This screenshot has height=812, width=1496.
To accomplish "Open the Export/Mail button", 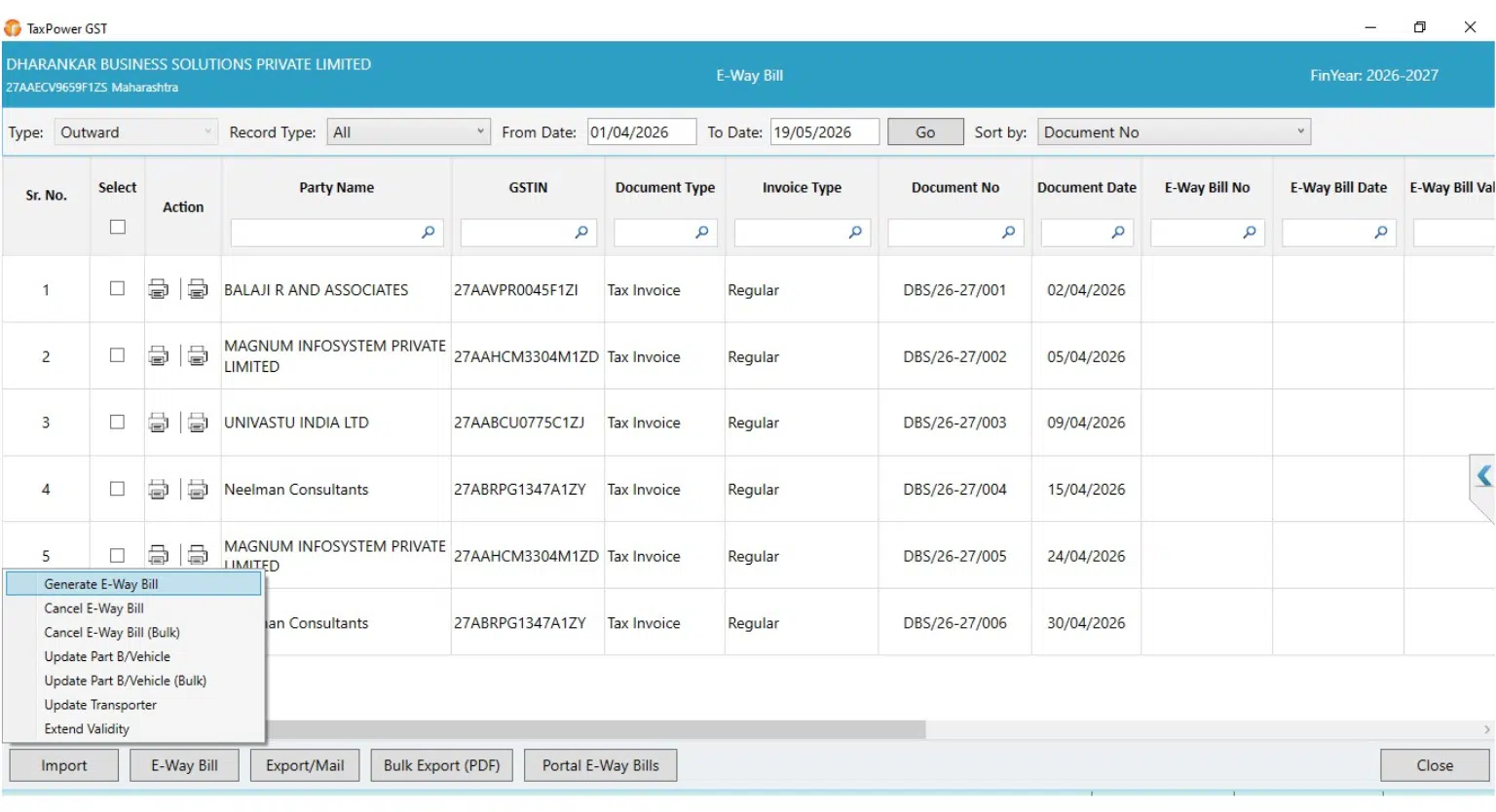I will 305,765.
